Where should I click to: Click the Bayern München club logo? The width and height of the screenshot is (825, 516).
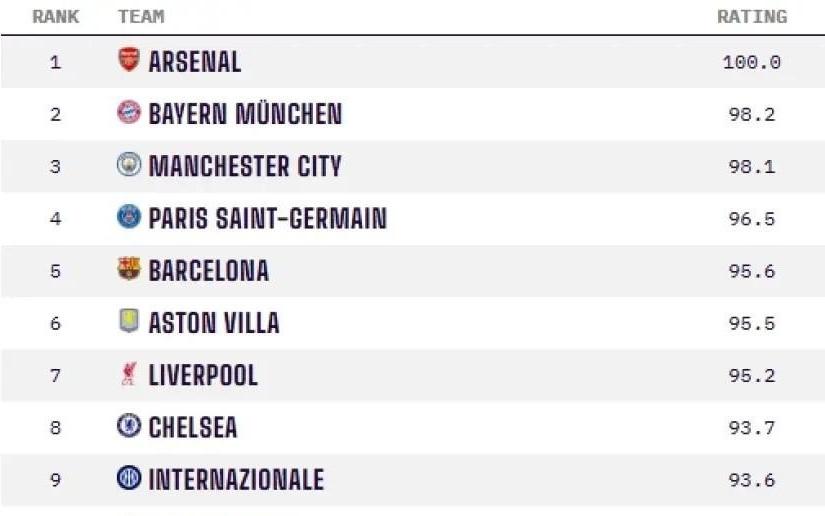129,113
